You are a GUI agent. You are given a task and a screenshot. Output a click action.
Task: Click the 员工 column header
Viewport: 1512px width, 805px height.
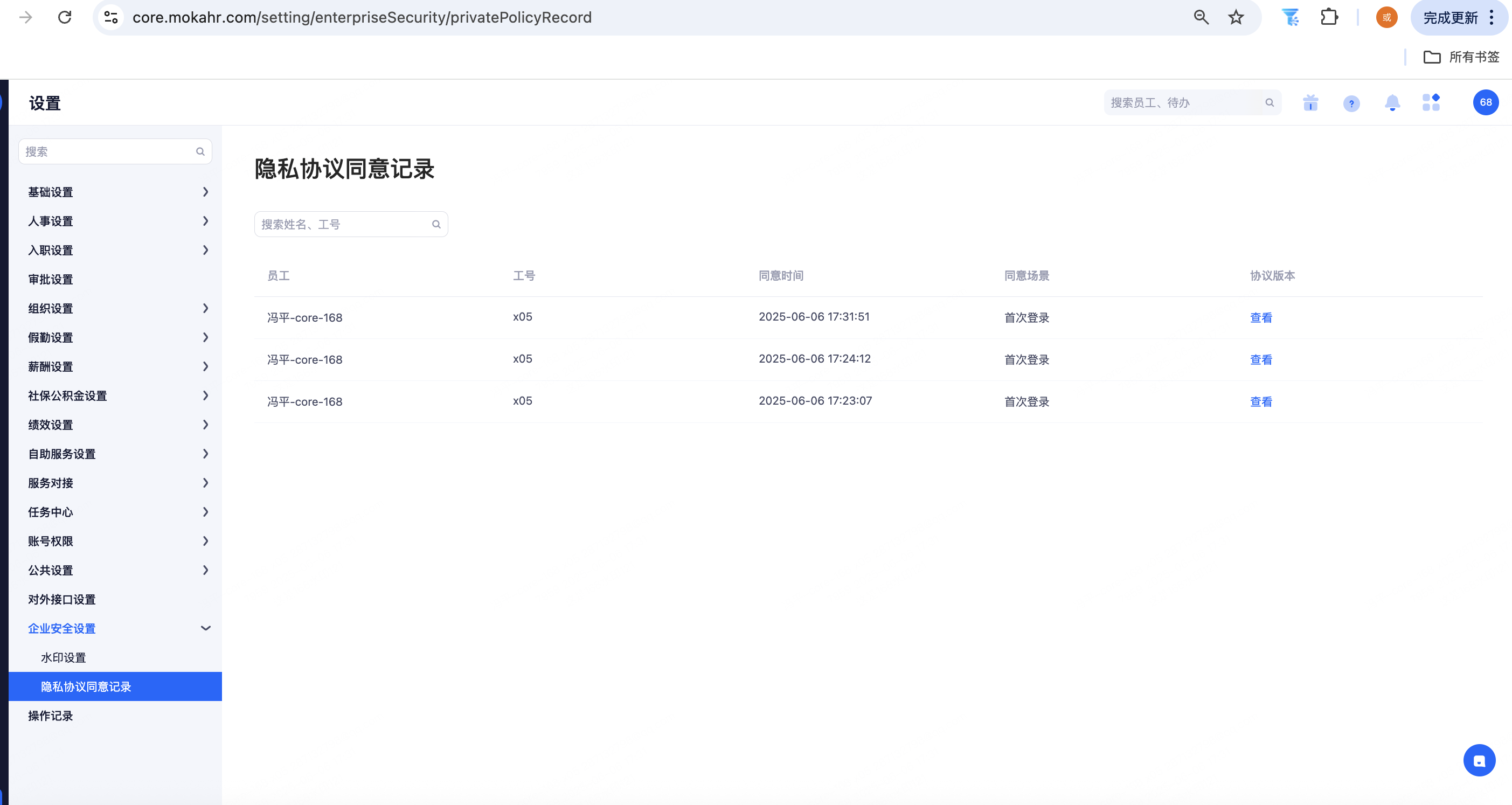(278, 275)
